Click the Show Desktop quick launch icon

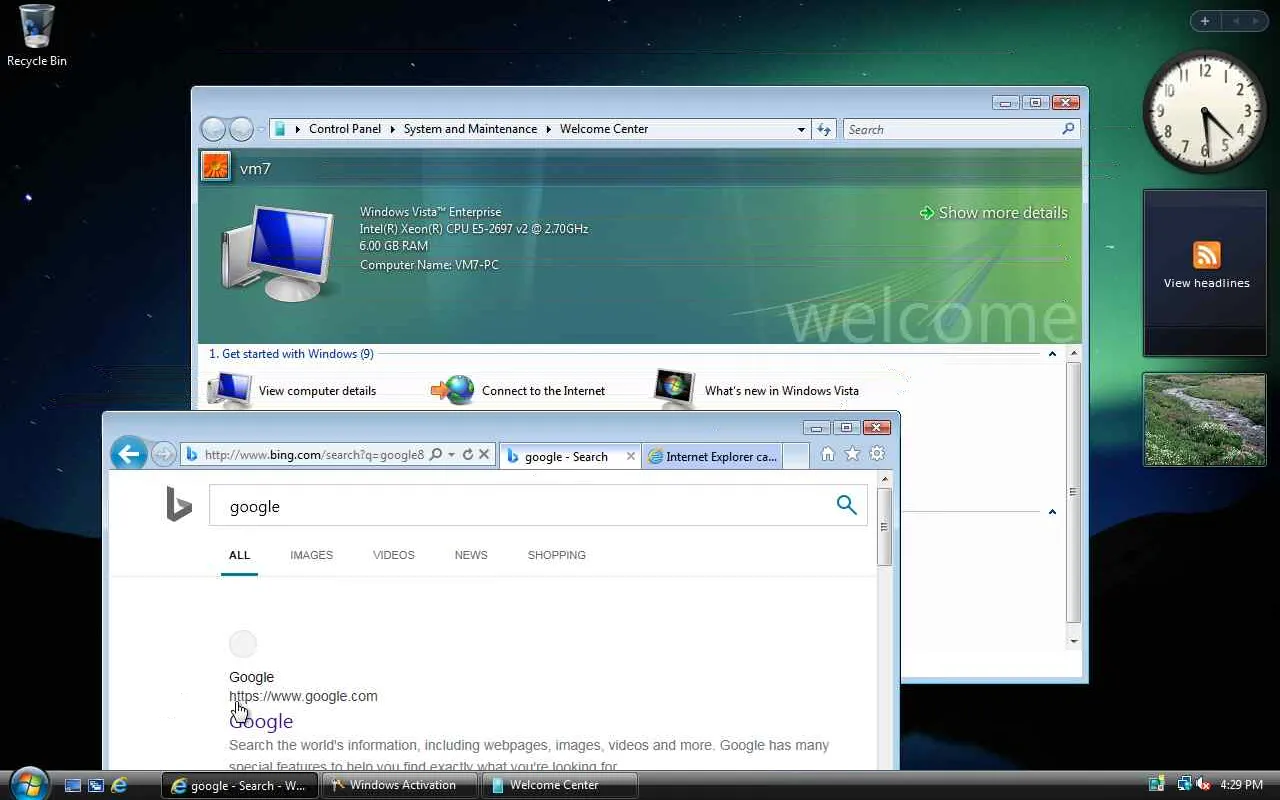click(73, 786)
